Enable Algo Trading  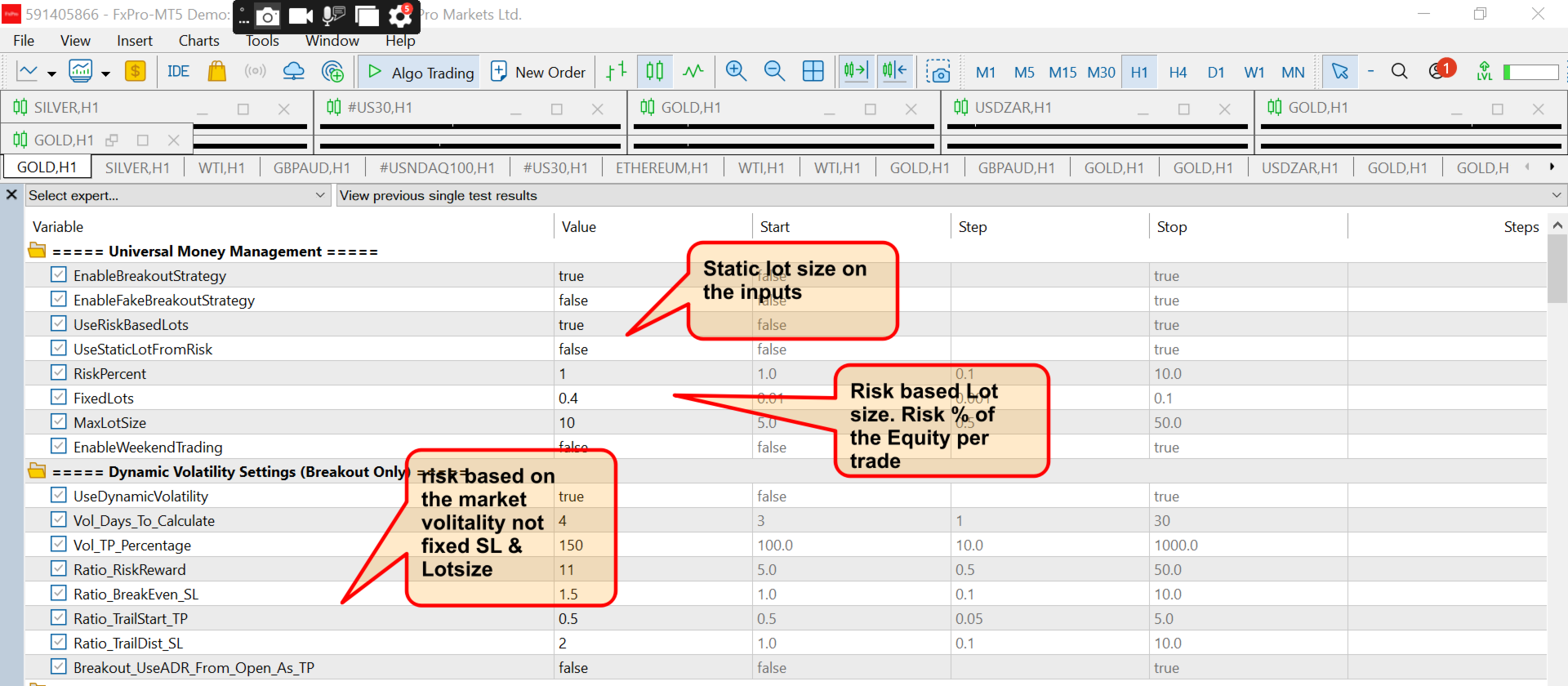pyautogui.click(x=420, y=72)
